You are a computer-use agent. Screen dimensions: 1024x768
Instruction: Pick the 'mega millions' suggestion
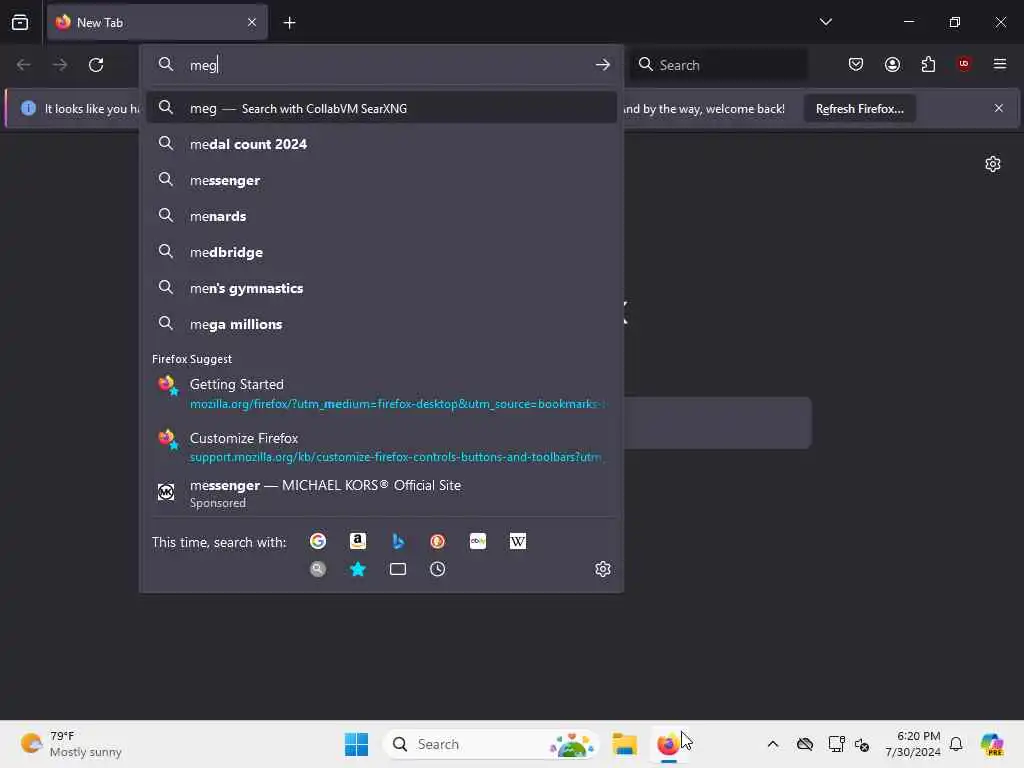pos(381,324)
